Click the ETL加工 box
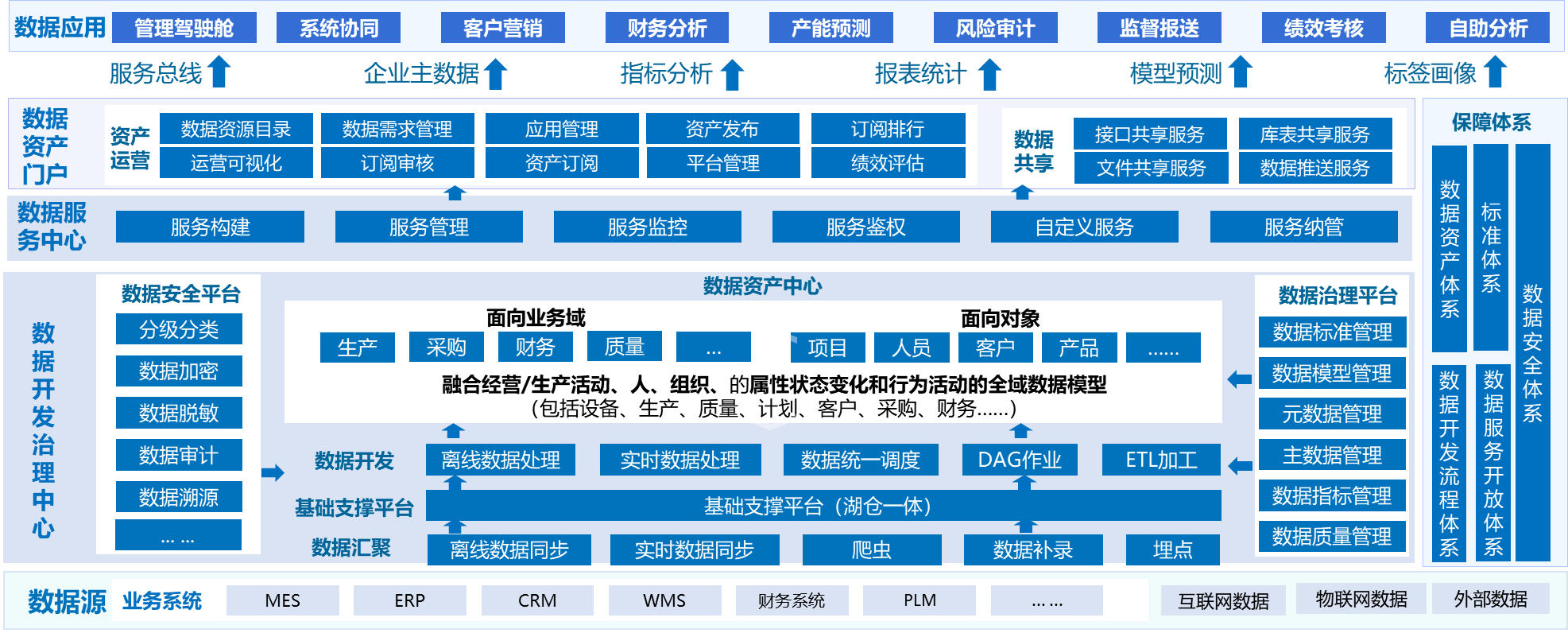 [x=1161, y=460]
